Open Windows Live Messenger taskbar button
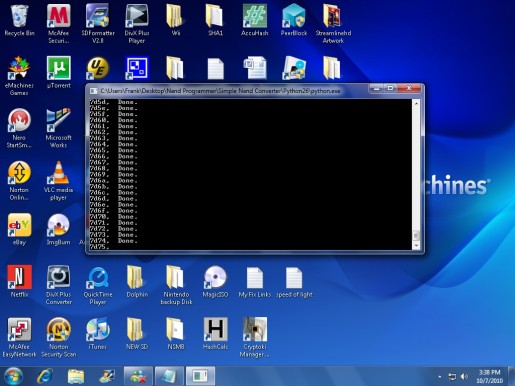This screenshot has width=515, height=386. tap(138, 376)
